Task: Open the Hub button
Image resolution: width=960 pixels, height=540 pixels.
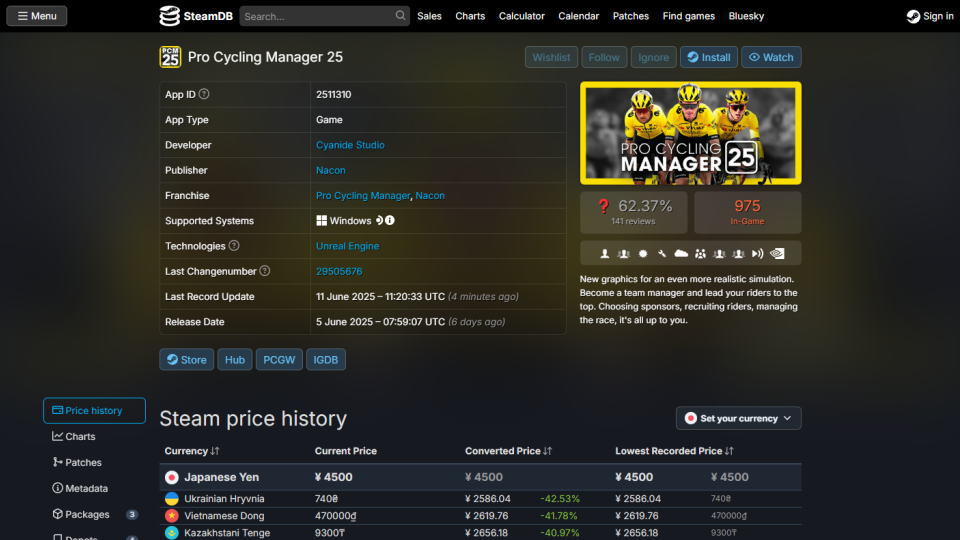Action: [x=234, y=359]
